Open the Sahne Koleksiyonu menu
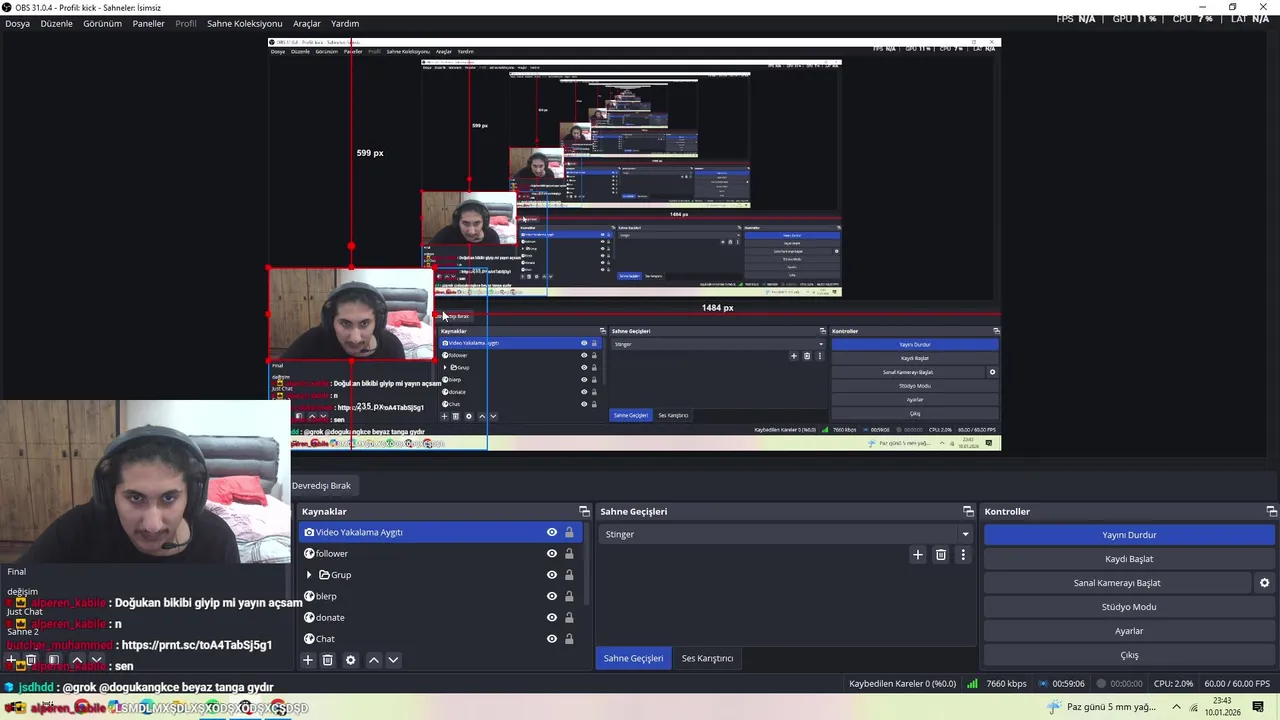The image size is (1280, 720). [x=244, y=23]
